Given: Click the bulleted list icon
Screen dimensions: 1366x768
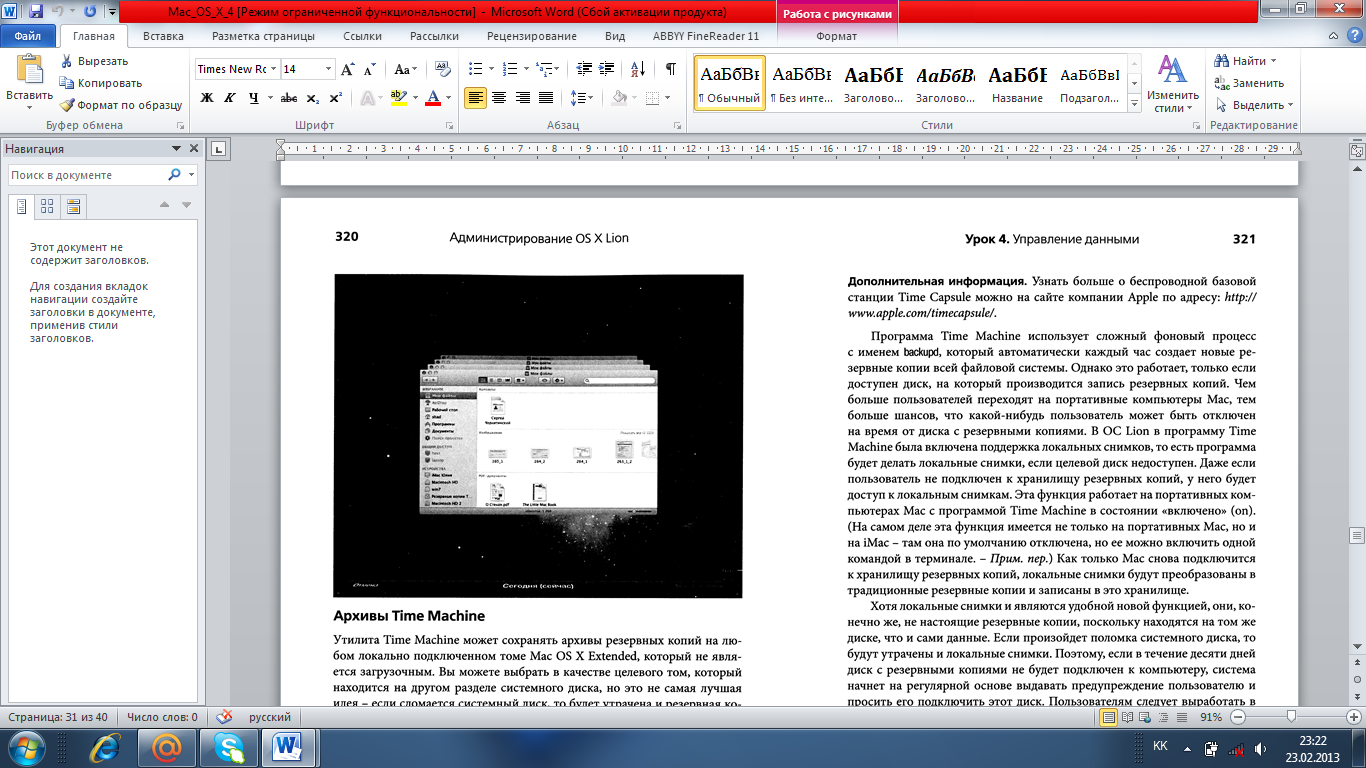Looking at the screenshot, I should 475,69.
